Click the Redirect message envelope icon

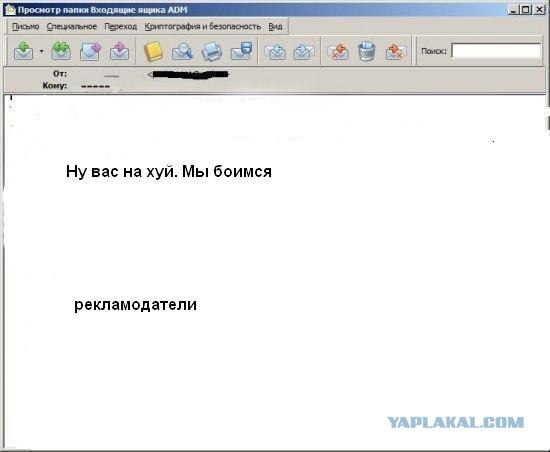coord(119,51)
